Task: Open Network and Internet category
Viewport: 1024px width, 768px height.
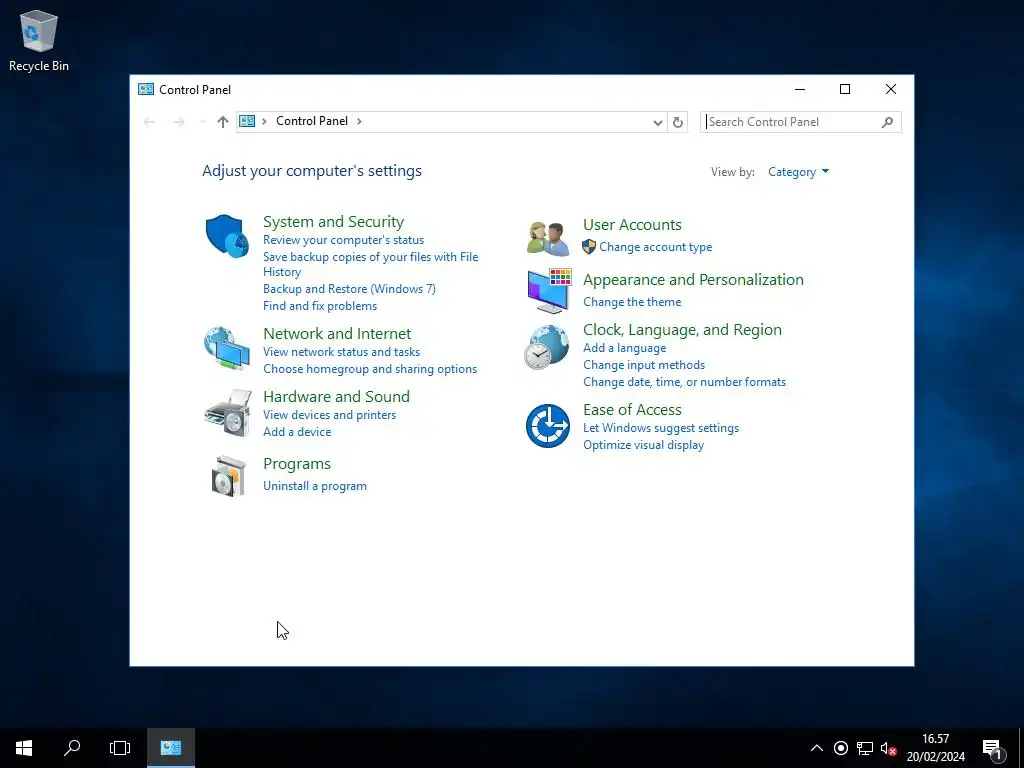Action: pos(337,333)
